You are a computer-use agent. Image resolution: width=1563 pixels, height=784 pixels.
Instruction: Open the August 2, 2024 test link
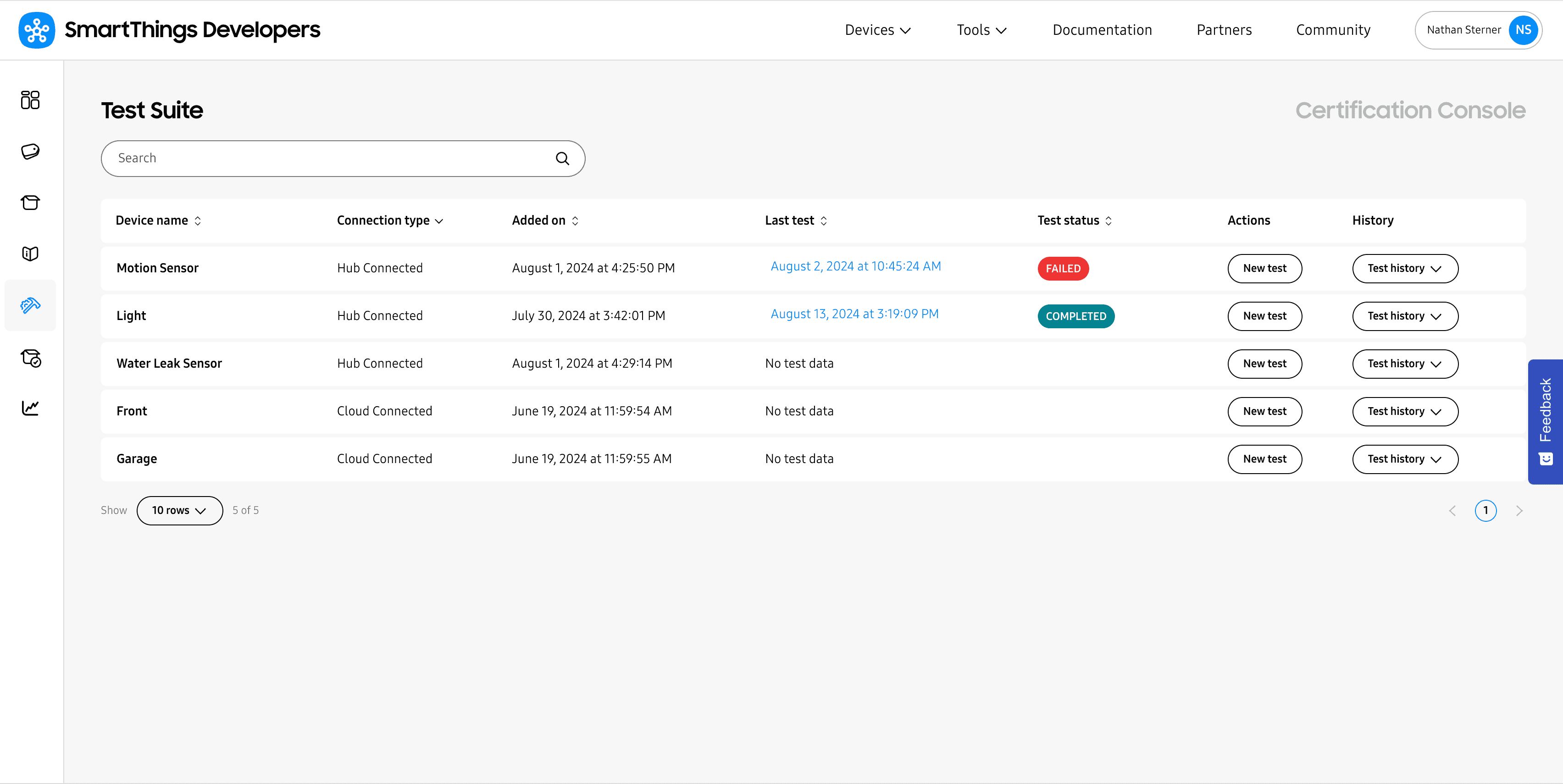(855, 266)
